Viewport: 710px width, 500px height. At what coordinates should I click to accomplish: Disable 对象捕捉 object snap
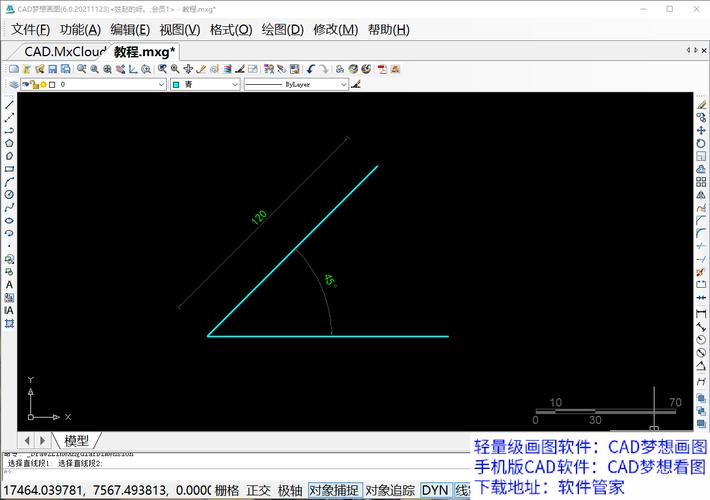click(x=333, y=490)
